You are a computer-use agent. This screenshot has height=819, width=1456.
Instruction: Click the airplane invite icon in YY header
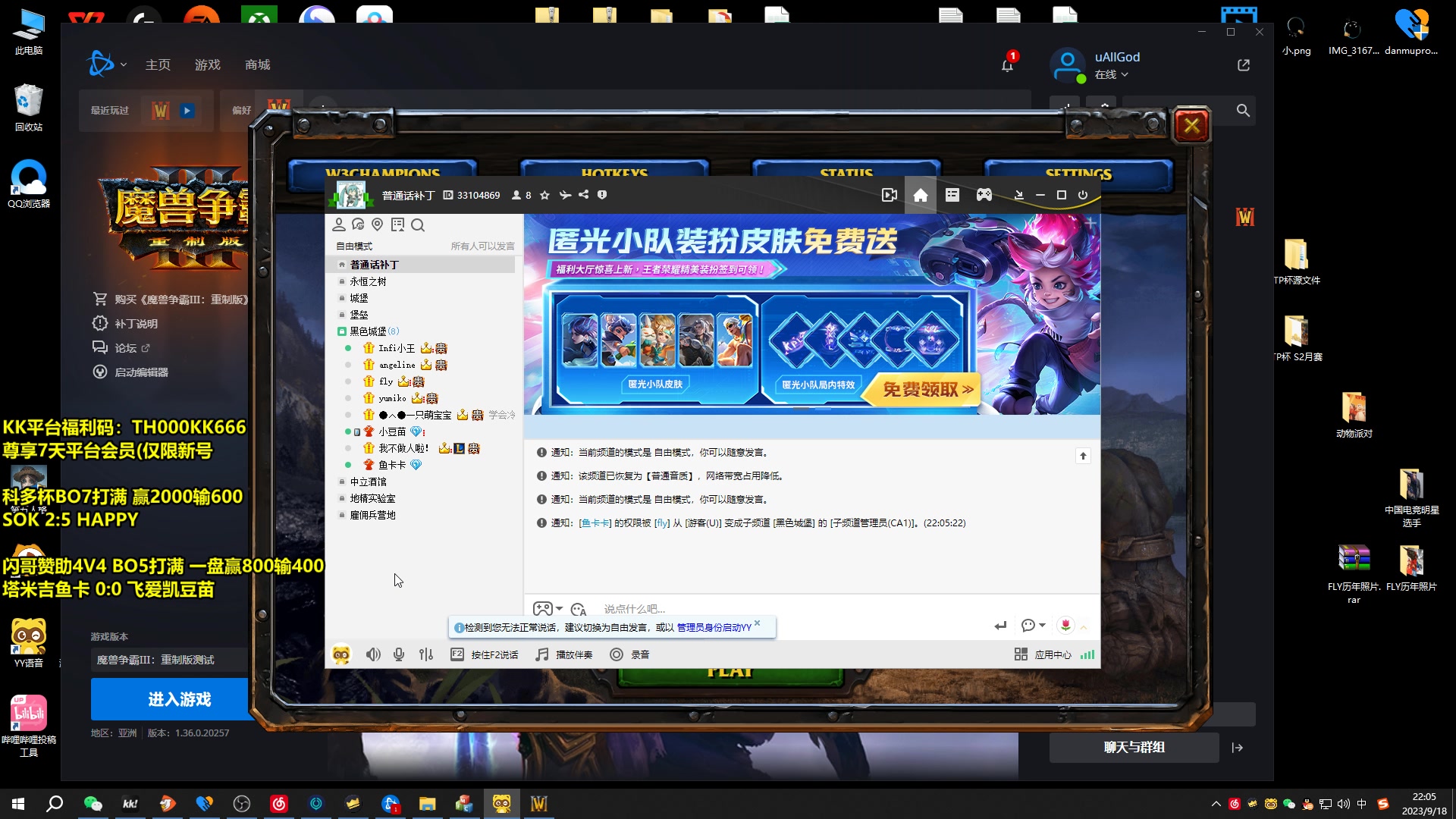(565, 195)
